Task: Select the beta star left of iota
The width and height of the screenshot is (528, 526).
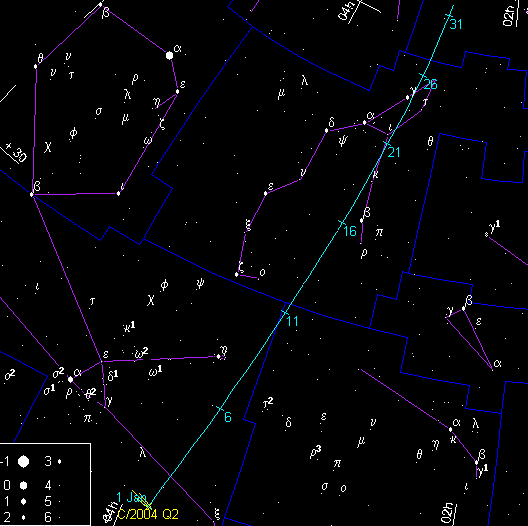Action: point(32,194)
